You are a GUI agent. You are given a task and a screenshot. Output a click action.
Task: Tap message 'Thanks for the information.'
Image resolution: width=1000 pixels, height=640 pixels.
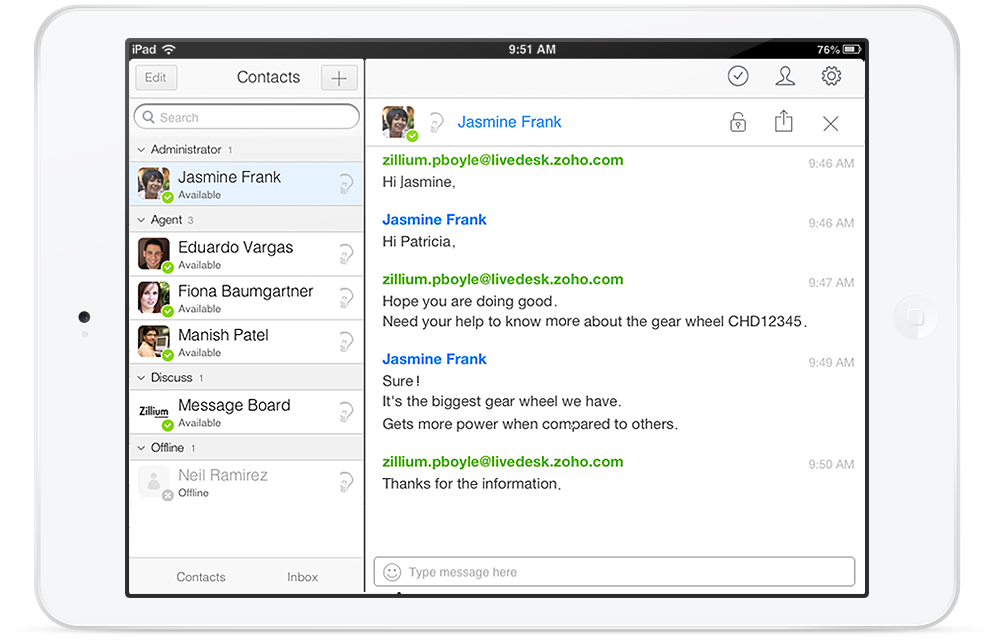471,484
